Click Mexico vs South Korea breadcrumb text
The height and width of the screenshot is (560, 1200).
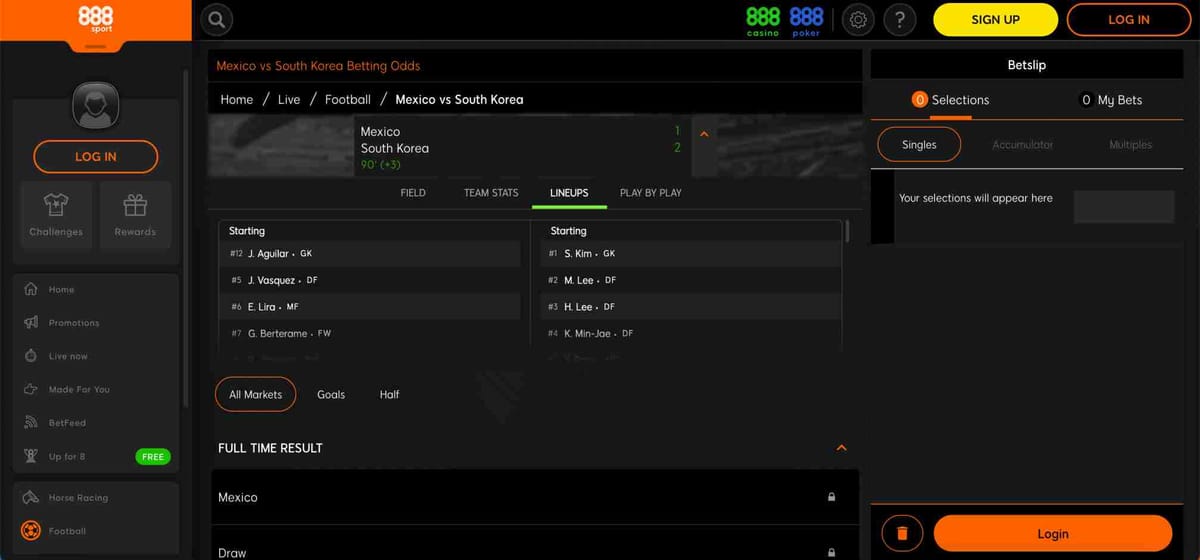point(459,99)
